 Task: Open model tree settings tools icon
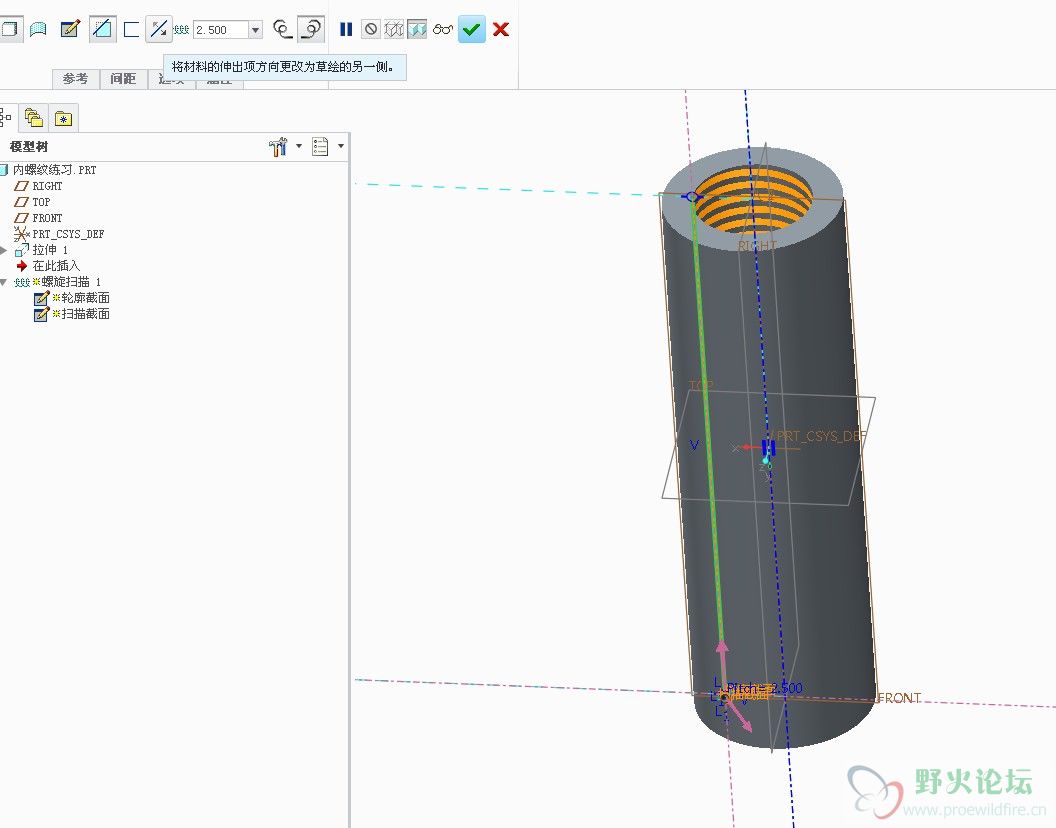(x=278, y=146)
